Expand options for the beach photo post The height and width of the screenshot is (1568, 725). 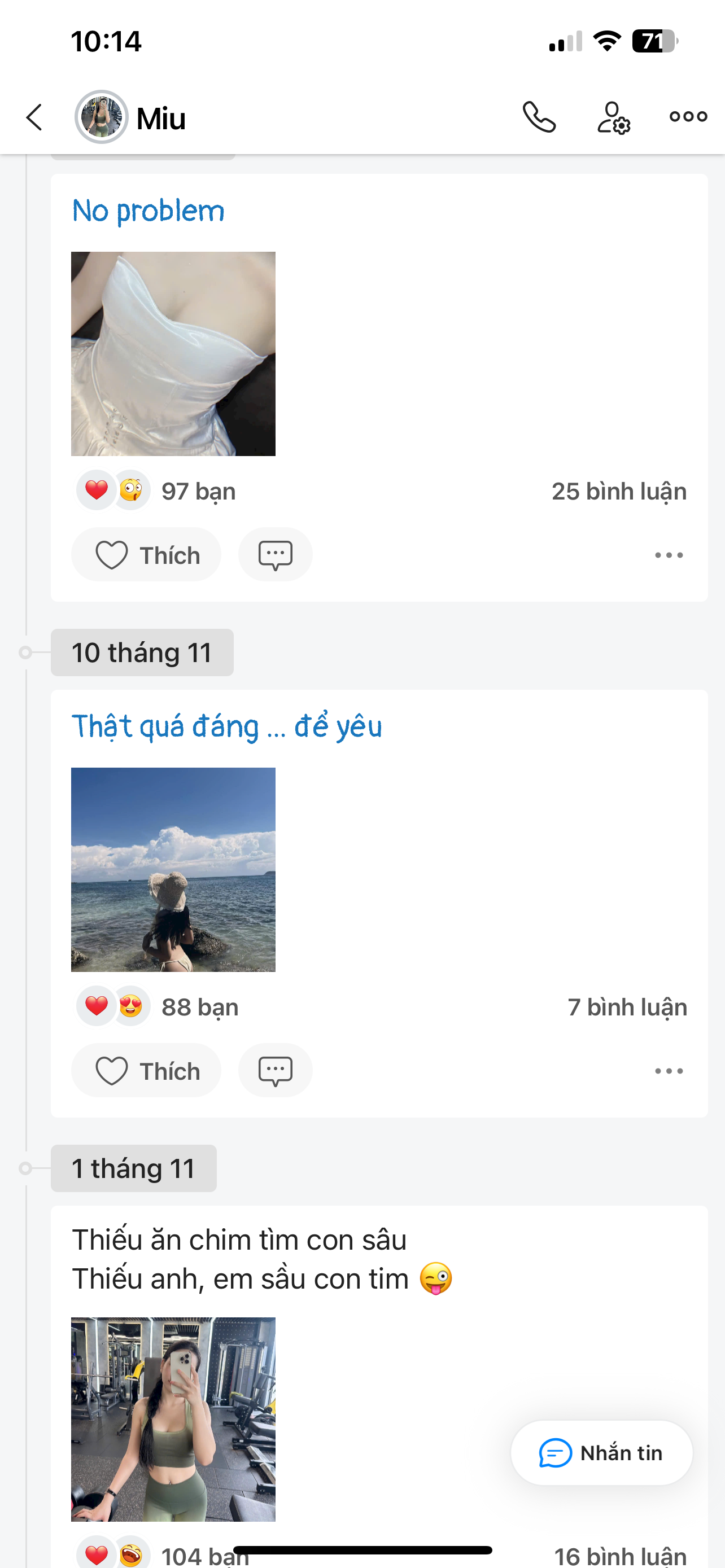coord(669,1071)
